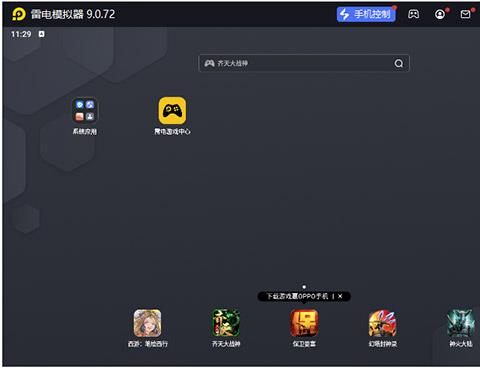
Task: Click the 雷电模拟器 9.0.72 title text
Action: [x=73, y=14]
